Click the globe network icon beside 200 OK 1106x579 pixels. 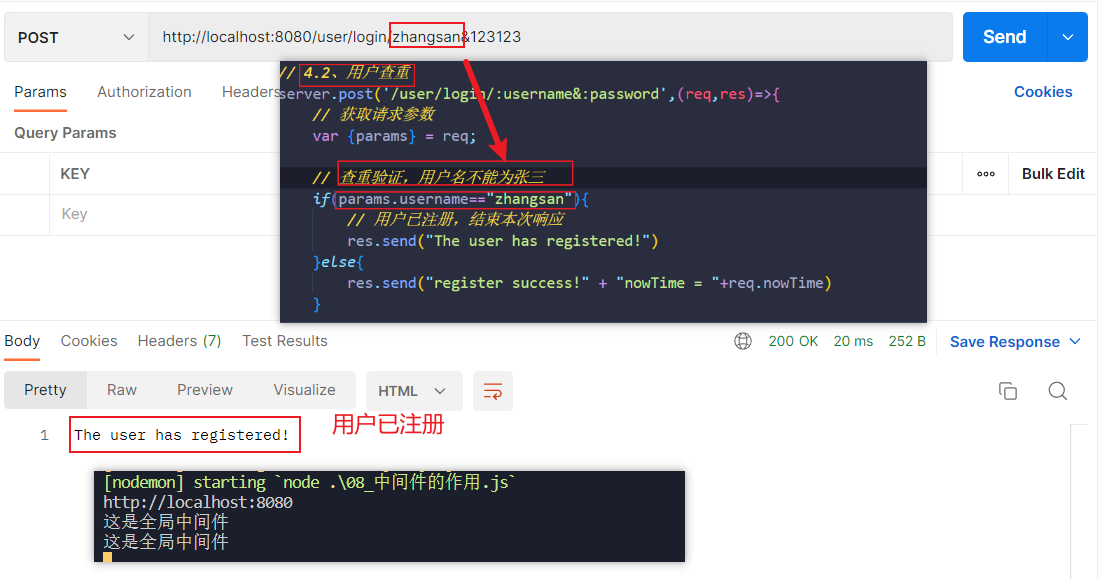743,341
